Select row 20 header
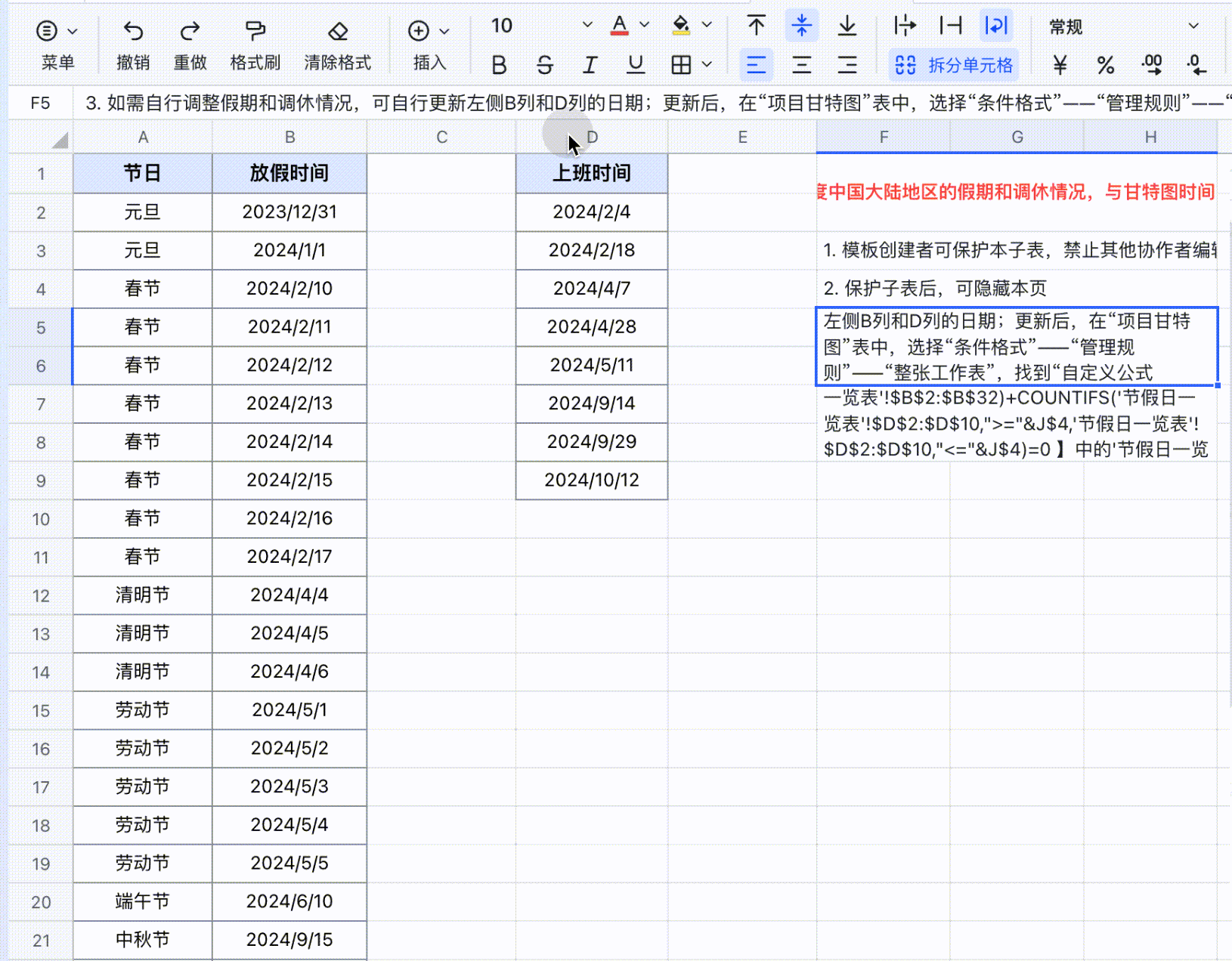Viewport: 1232px width, 961px height. pos(41,902)
